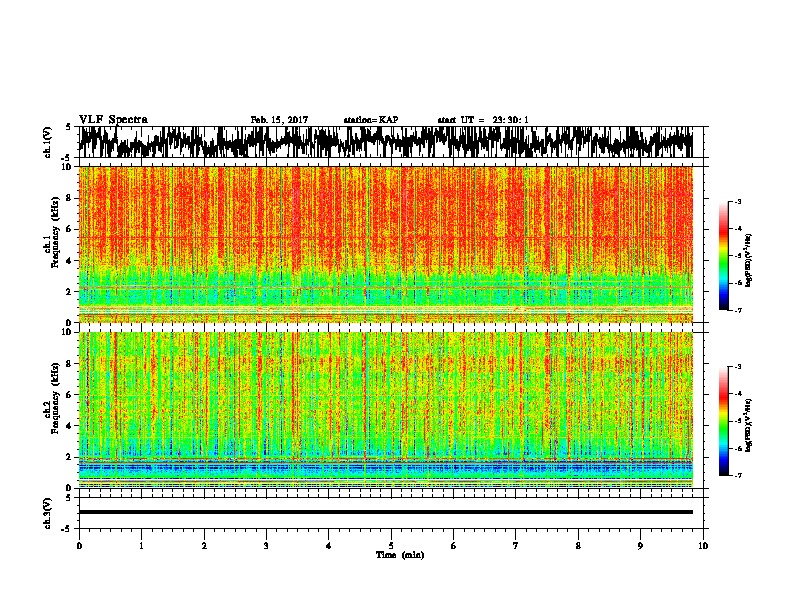Click the "start UT = 23:30:1" text

pyautogui.click(x=483, y=120)
